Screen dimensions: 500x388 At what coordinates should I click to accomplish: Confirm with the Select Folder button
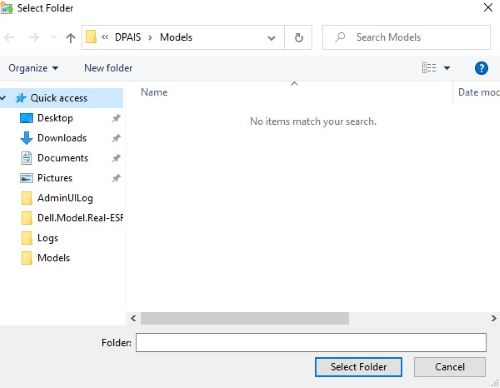(x=358, y=367)
